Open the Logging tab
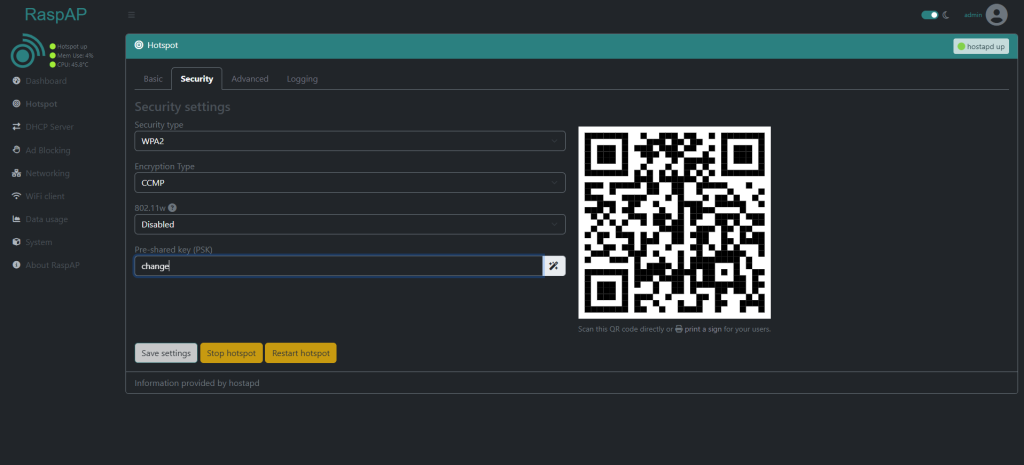 coord(302,79)
